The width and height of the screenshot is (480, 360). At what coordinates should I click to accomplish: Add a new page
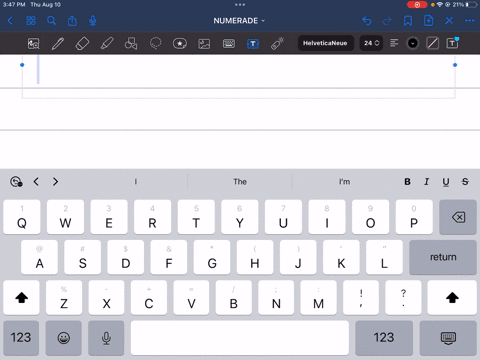coord(428,21)
